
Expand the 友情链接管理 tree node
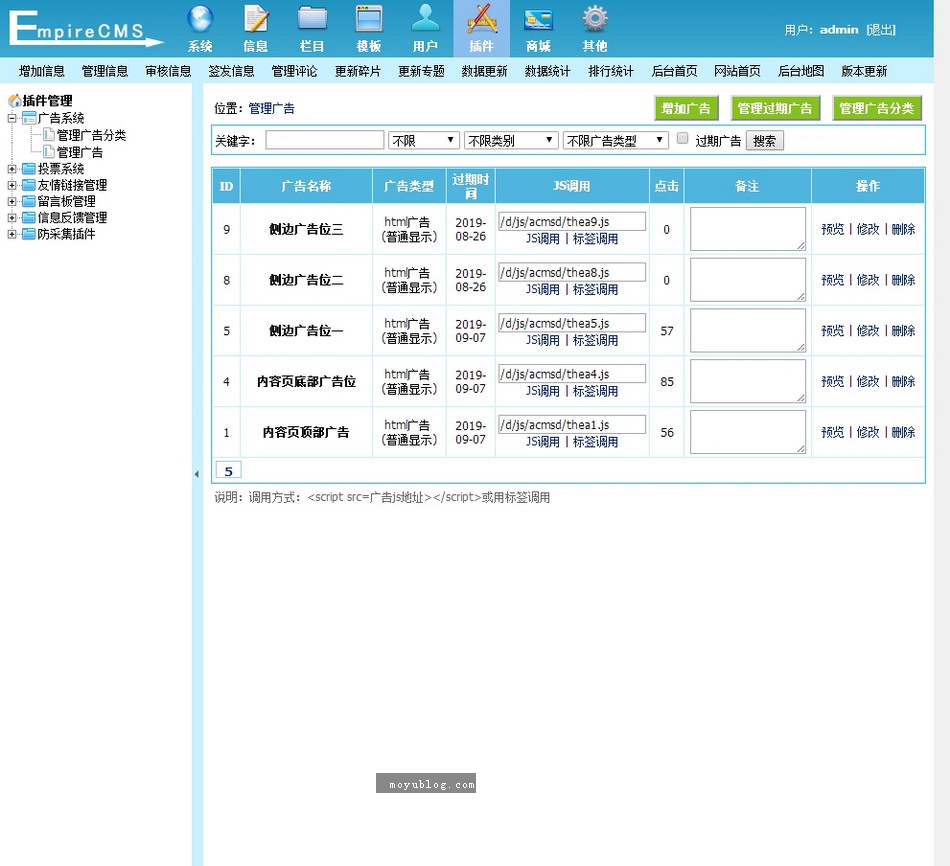pos(12,185)
